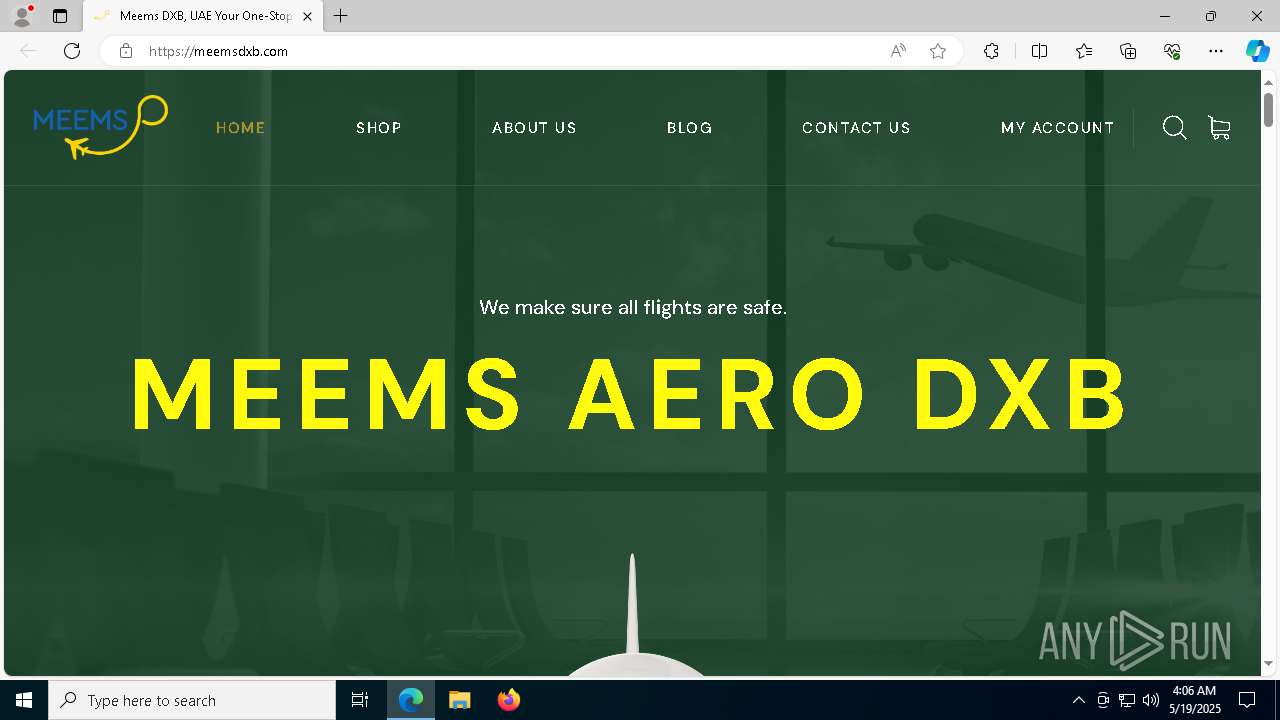Open the Favorites list icon

point(1084,51)
